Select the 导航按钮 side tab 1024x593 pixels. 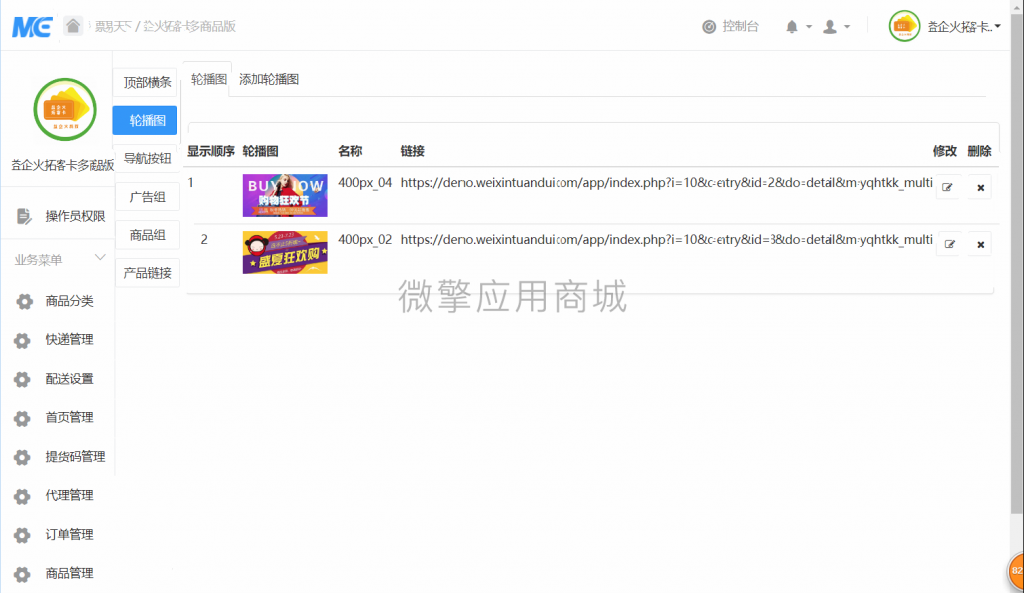pyautogui.click(x=146, y=159)
